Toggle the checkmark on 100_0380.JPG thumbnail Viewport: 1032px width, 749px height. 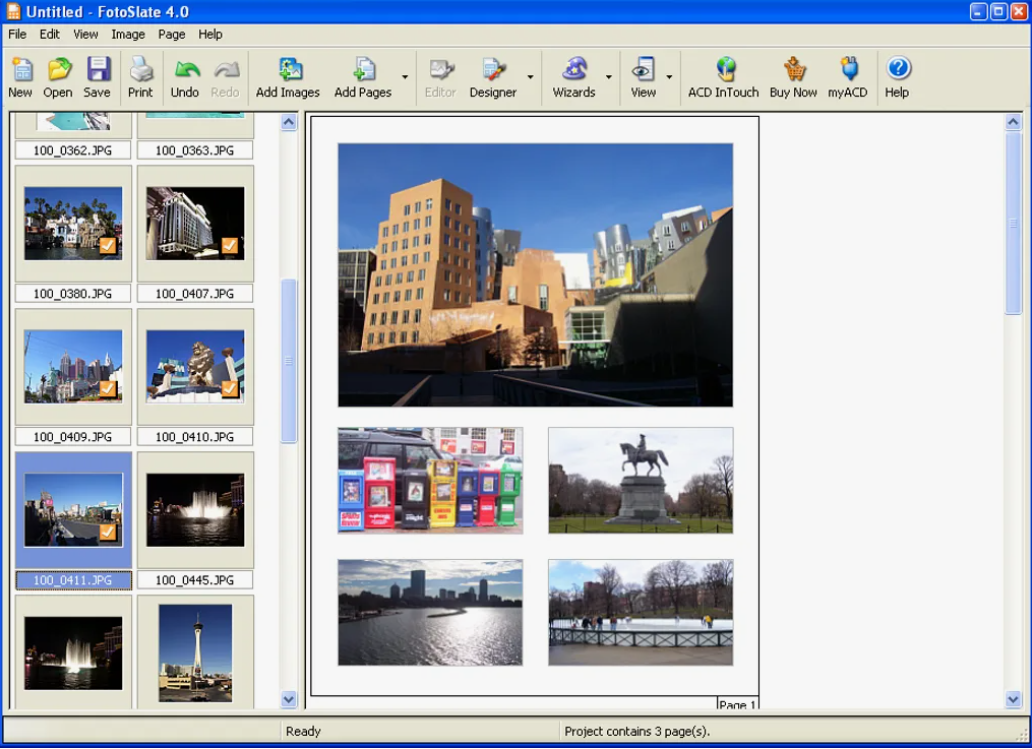click(108, 245)
